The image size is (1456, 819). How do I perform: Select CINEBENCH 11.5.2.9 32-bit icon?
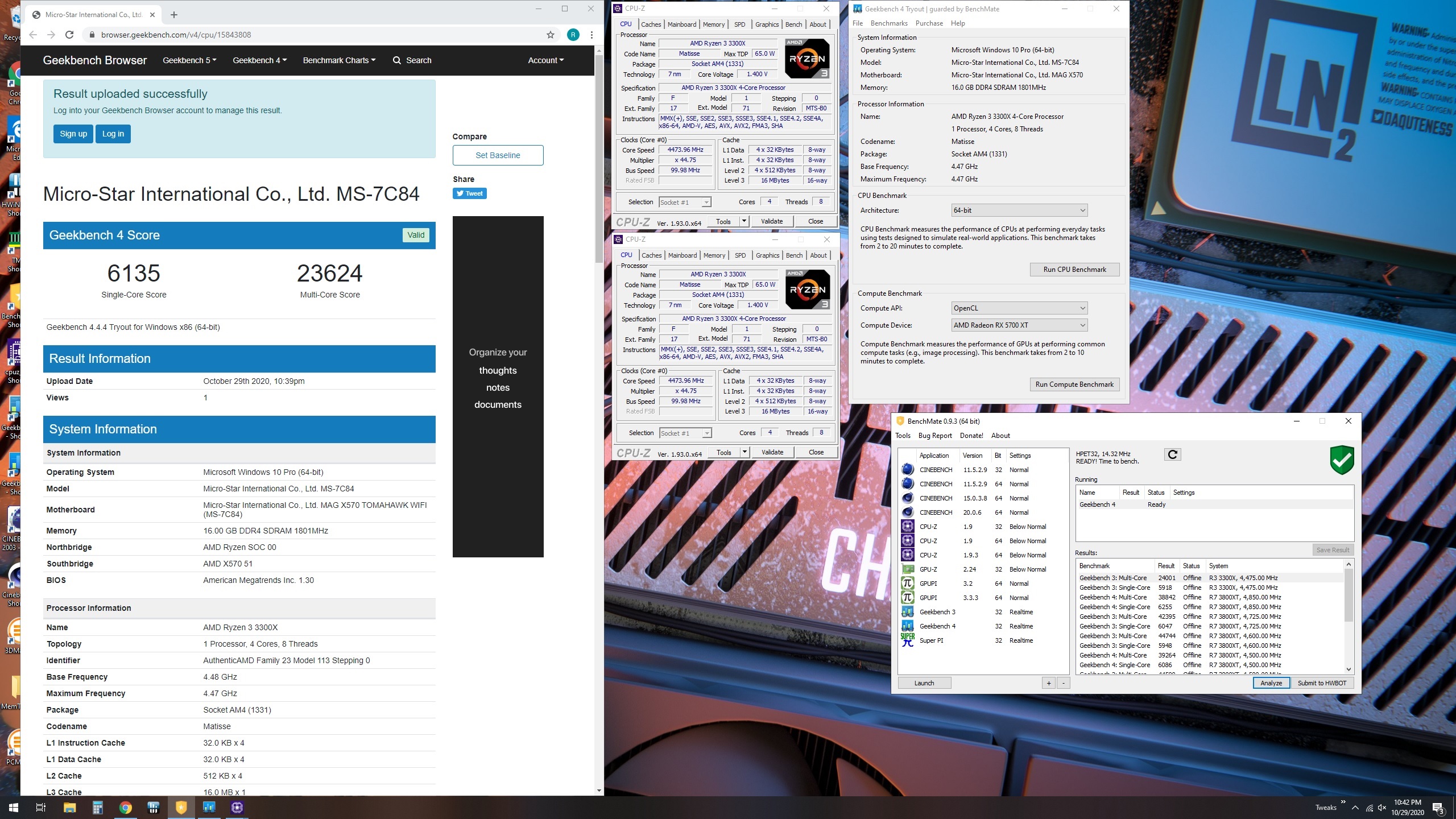click(x=908, y=470)
